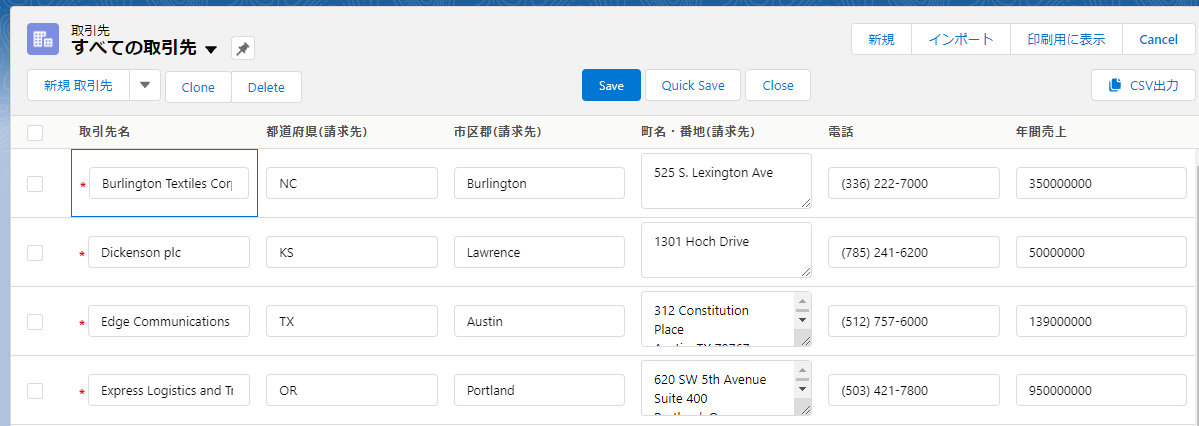Image resolution: width=1199 pixels, height=426 pixels.
Task: Edit the Edge Communications name field
Action: pos(169,322)
